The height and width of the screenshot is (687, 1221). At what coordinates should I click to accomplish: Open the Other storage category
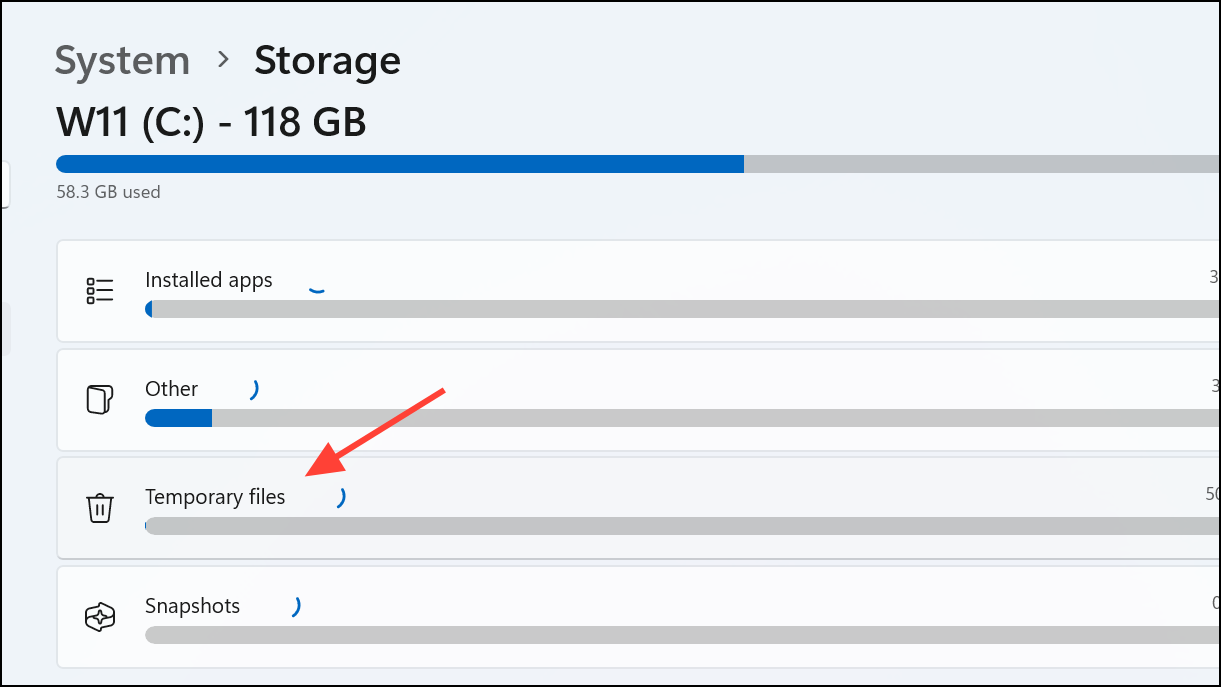[x=639, y=400]
